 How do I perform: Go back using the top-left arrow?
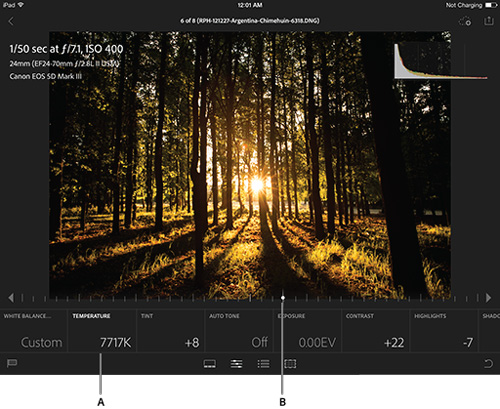(x=11, y=21)
